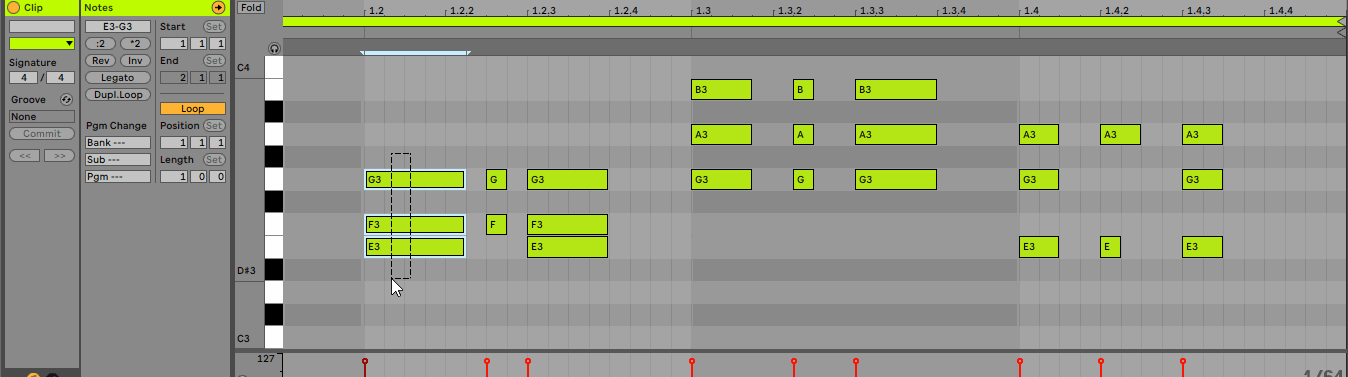Select the short F note
This screenshot has height=377, width=1348.
(x=496, y=224)
